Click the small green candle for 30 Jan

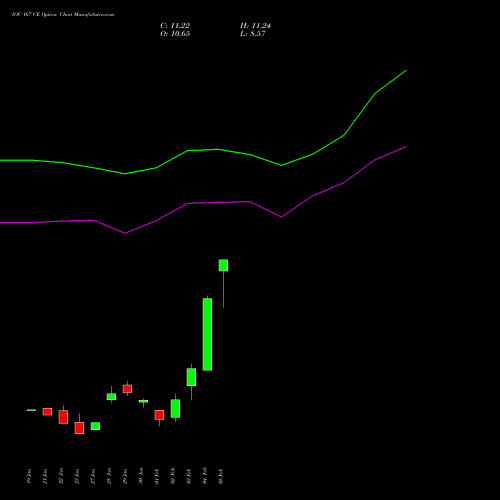coord(143,401)
